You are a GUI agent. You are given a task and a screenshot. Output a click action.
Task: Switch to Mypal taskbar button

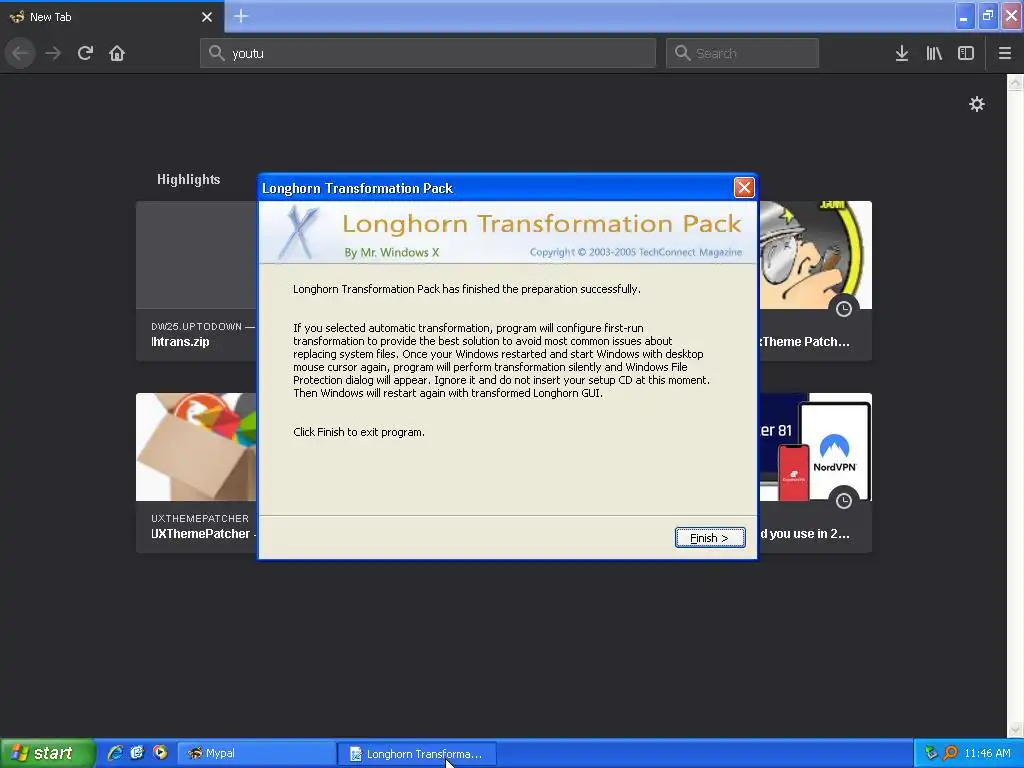tap(257, 754)
